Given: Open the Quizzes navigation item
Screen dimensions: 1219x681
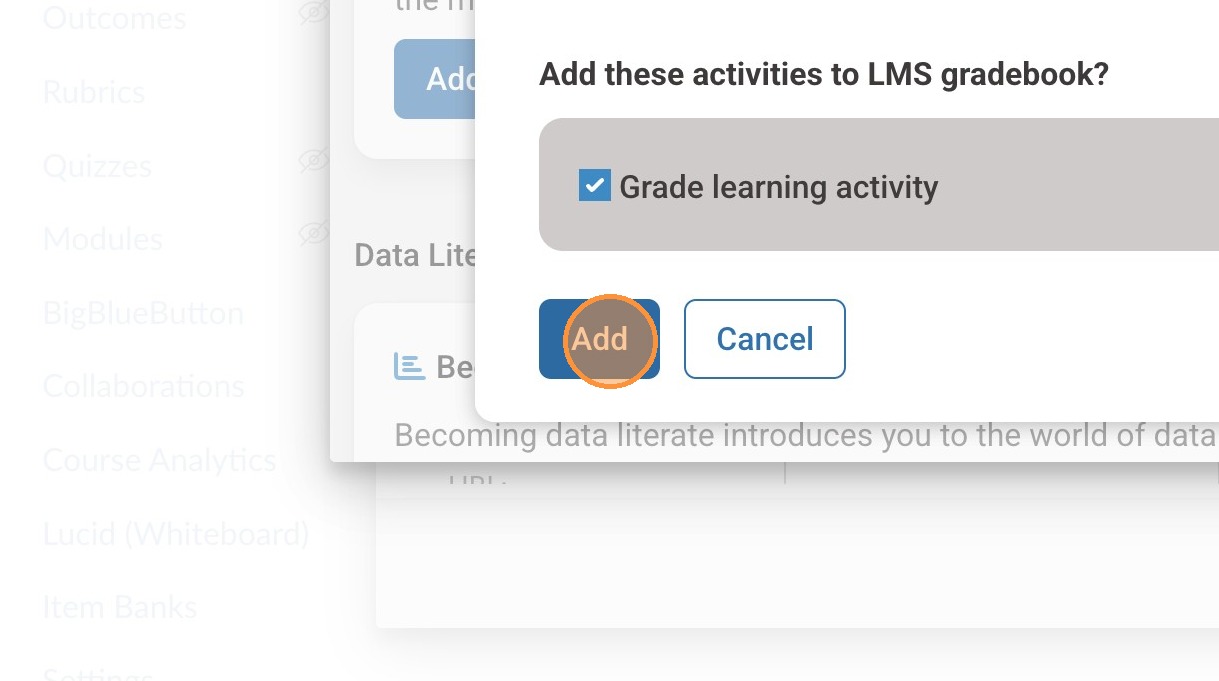Looking at the screenshot, I should point(97,166).
